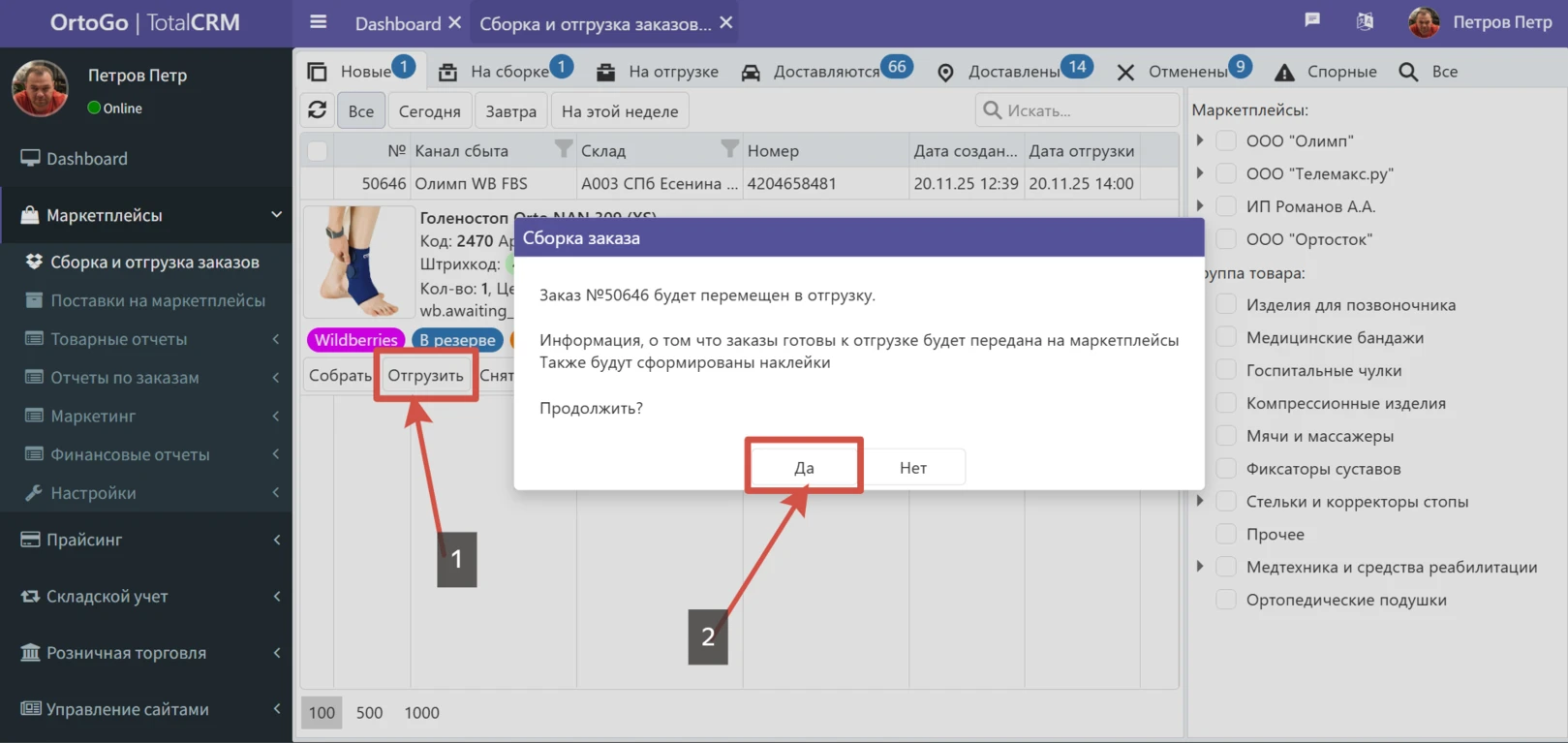The width and height of the screenshot is (1568, 743).
Task: Open the chat messages icon in header
Action: (1312, 21)
